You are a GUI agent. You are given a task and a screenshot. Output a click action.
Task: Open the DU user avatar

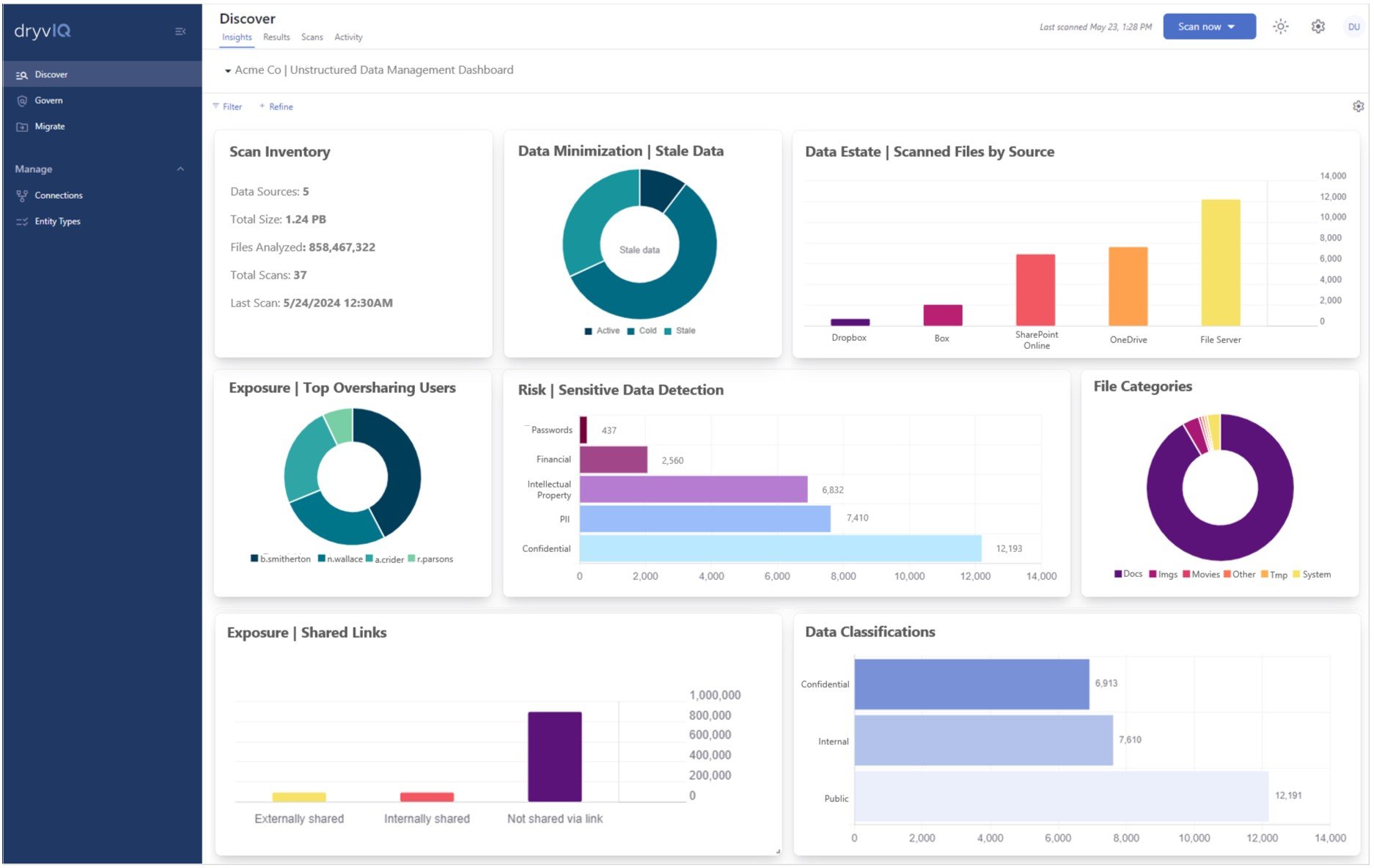coord(1353,27)
